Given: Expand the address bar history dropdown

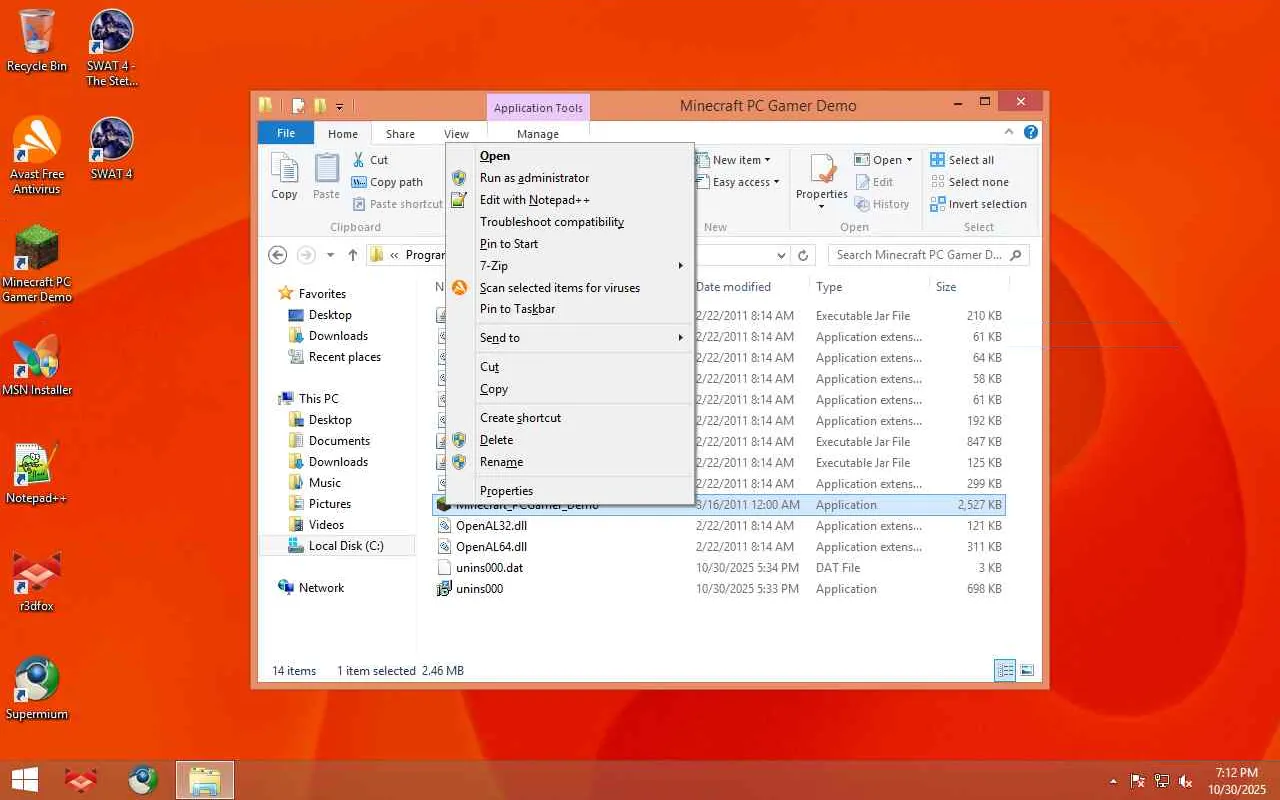Looking at the screenshot, I should tap(782, 255).
